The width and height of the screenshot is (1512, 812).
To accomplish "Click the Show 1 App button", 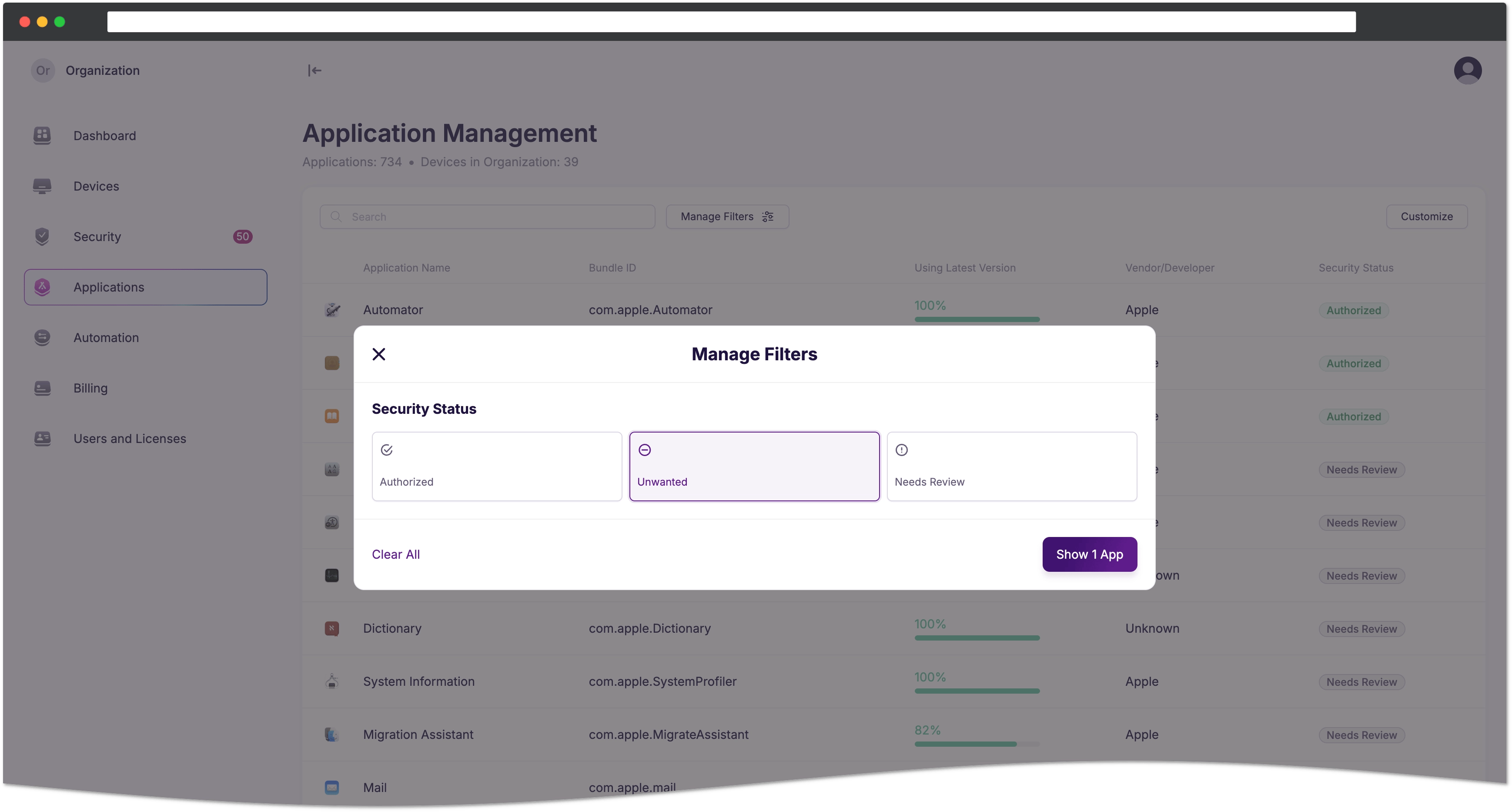I will point(1089,554).
